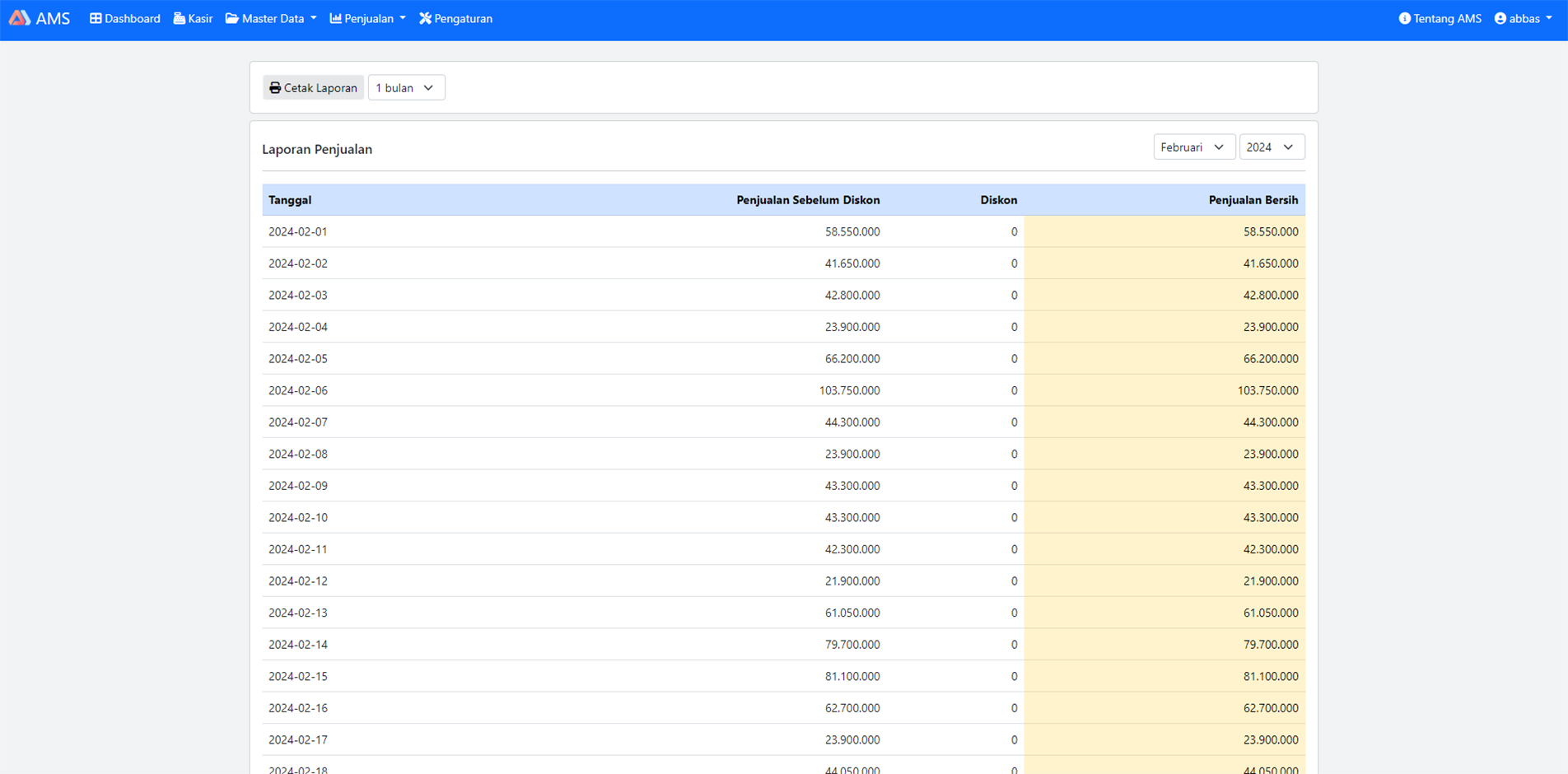Expand the Penjualan menu
The image size is (1568, 774).
pos(368,18)
